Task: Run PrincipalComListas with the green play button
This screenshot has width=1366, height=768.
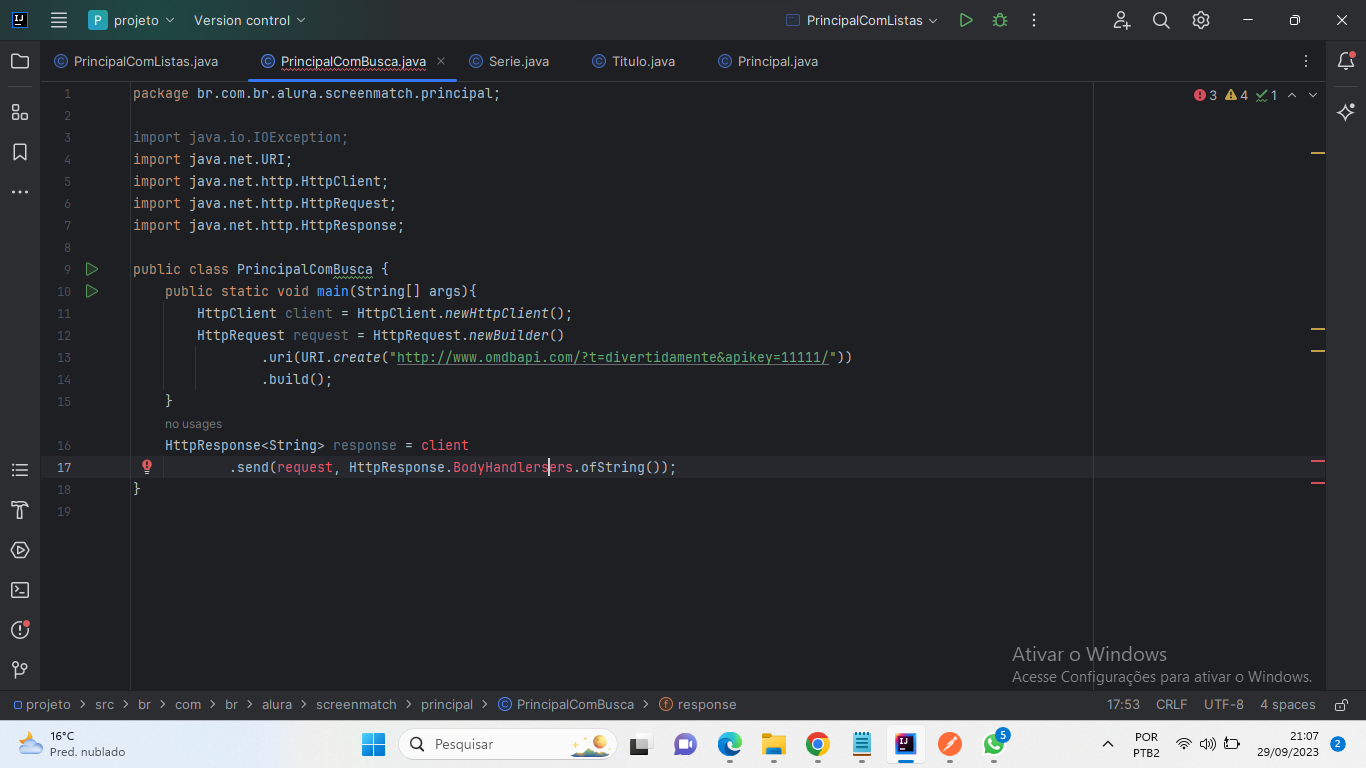Action: pos(965,20)
